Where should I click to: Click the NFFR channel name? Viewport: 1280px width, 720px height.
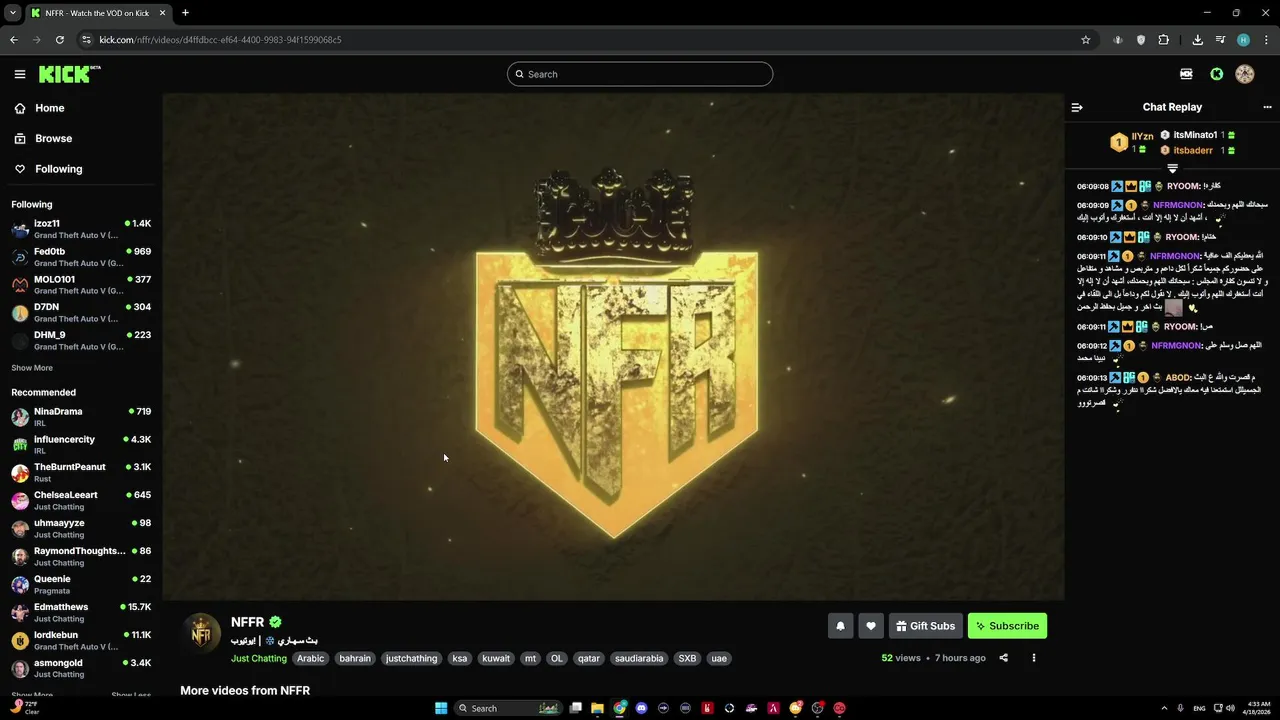[x=248, y=622]
